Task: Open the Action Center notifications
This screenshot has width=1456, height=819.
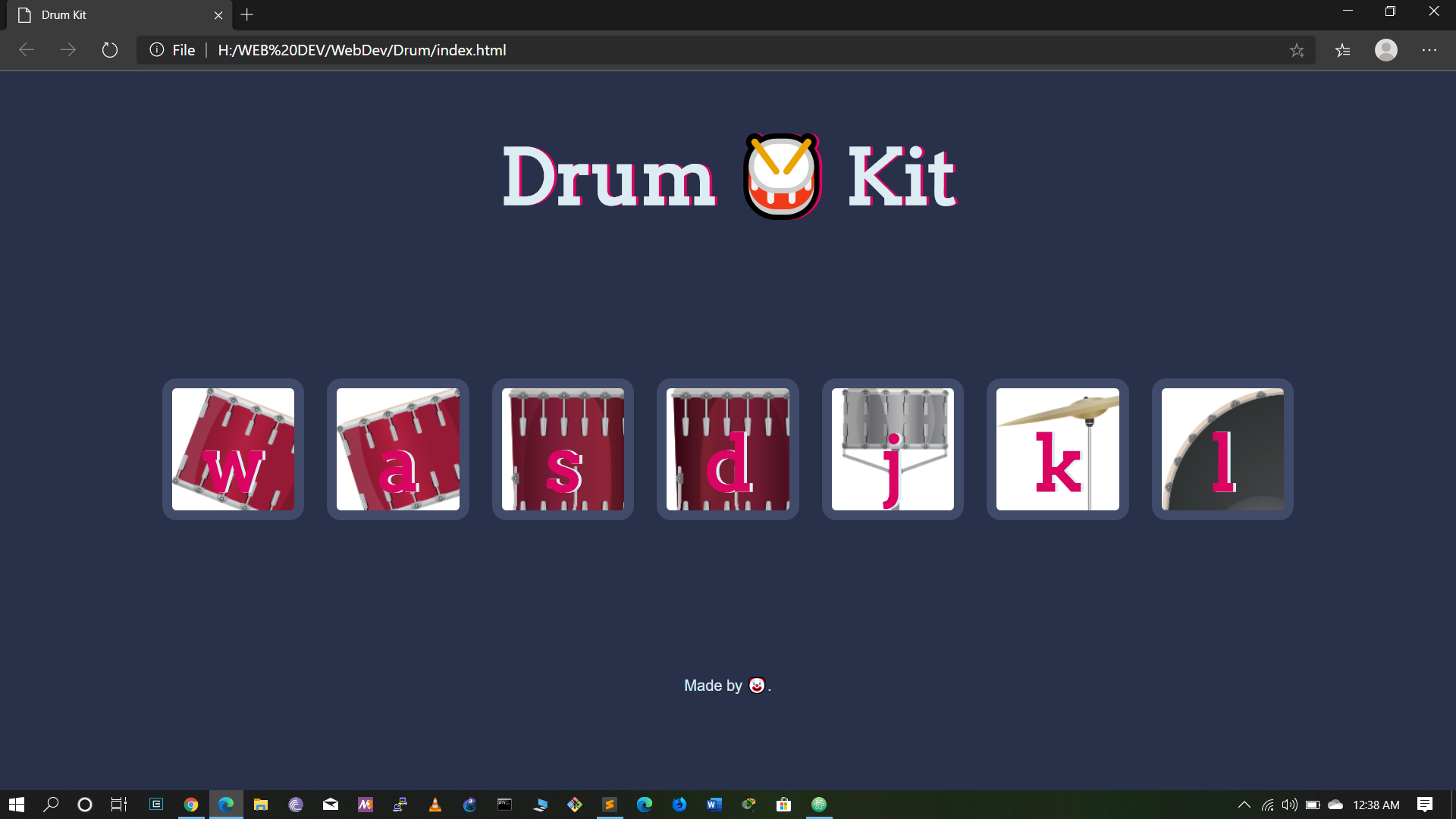Action: pos(1425,805)
